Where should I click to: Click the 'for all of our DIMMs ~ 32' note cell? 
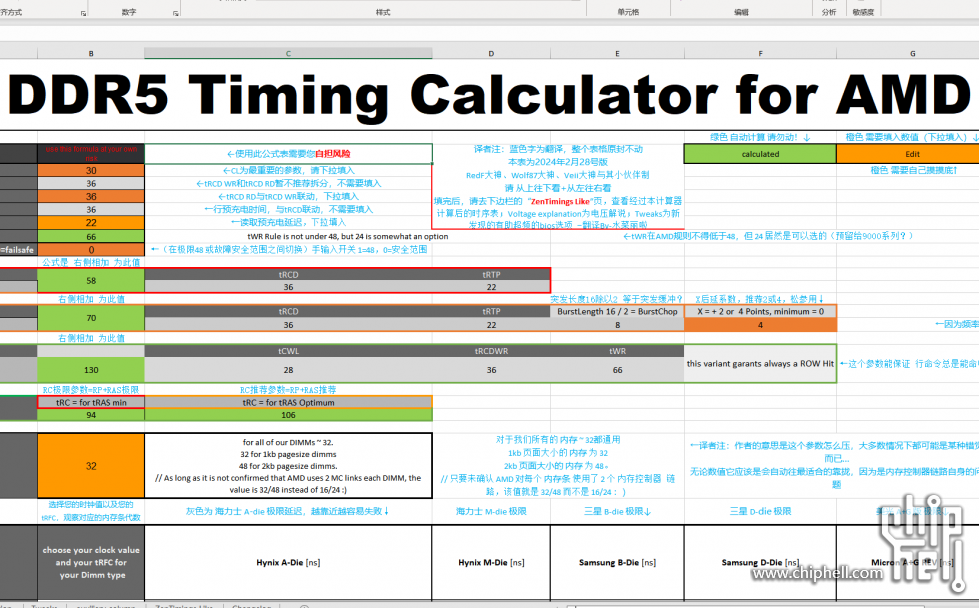288,466
